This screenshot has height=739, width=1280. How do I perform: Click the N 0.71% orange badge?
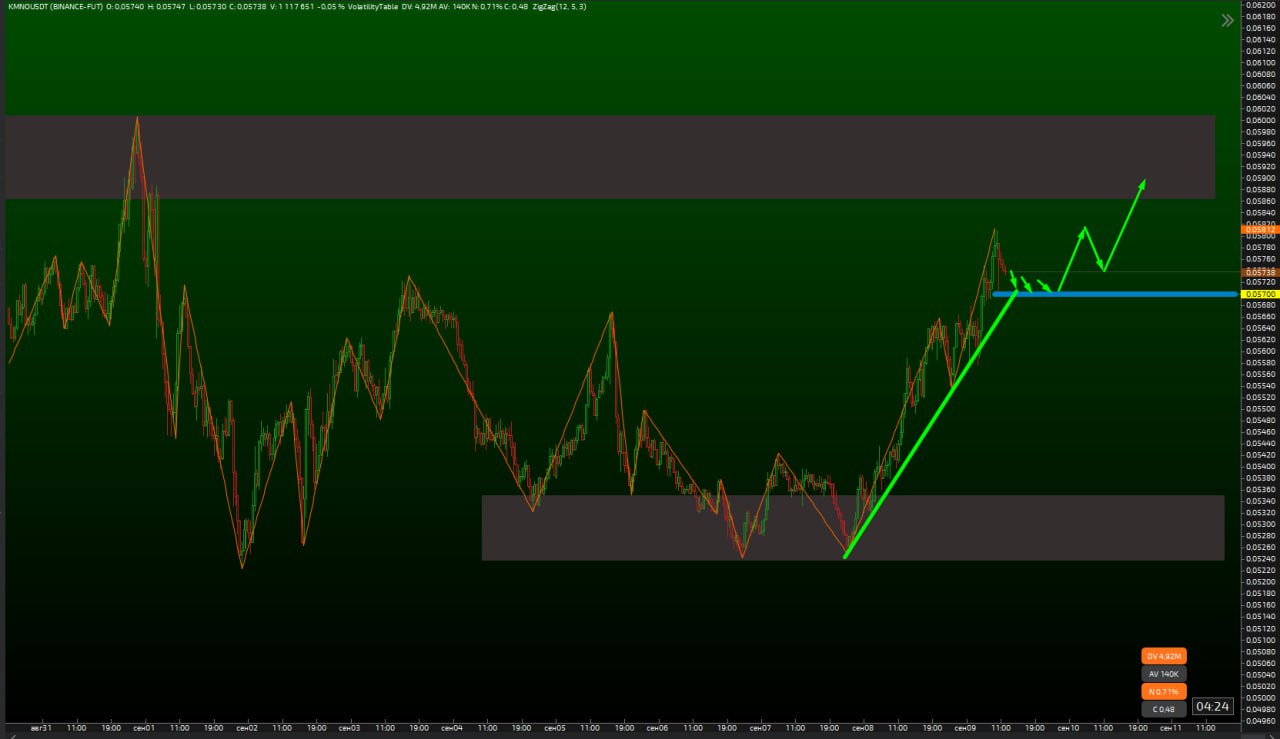coord(1163,691)
